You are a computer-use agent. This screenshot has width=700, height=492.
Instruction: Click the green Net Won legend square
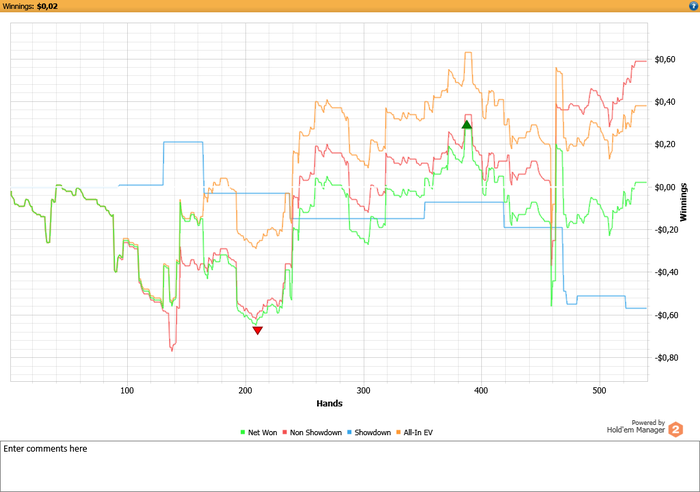pyautogui.click(x=242, y=432)
